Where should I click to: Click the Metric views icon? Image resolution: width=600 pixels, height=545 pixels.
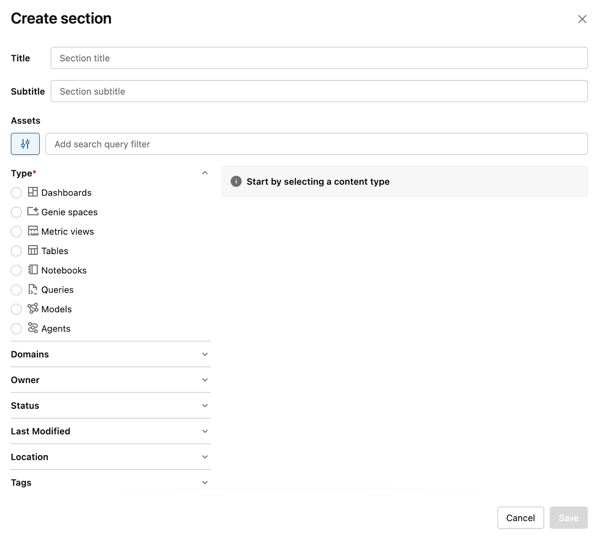point(33,231)
